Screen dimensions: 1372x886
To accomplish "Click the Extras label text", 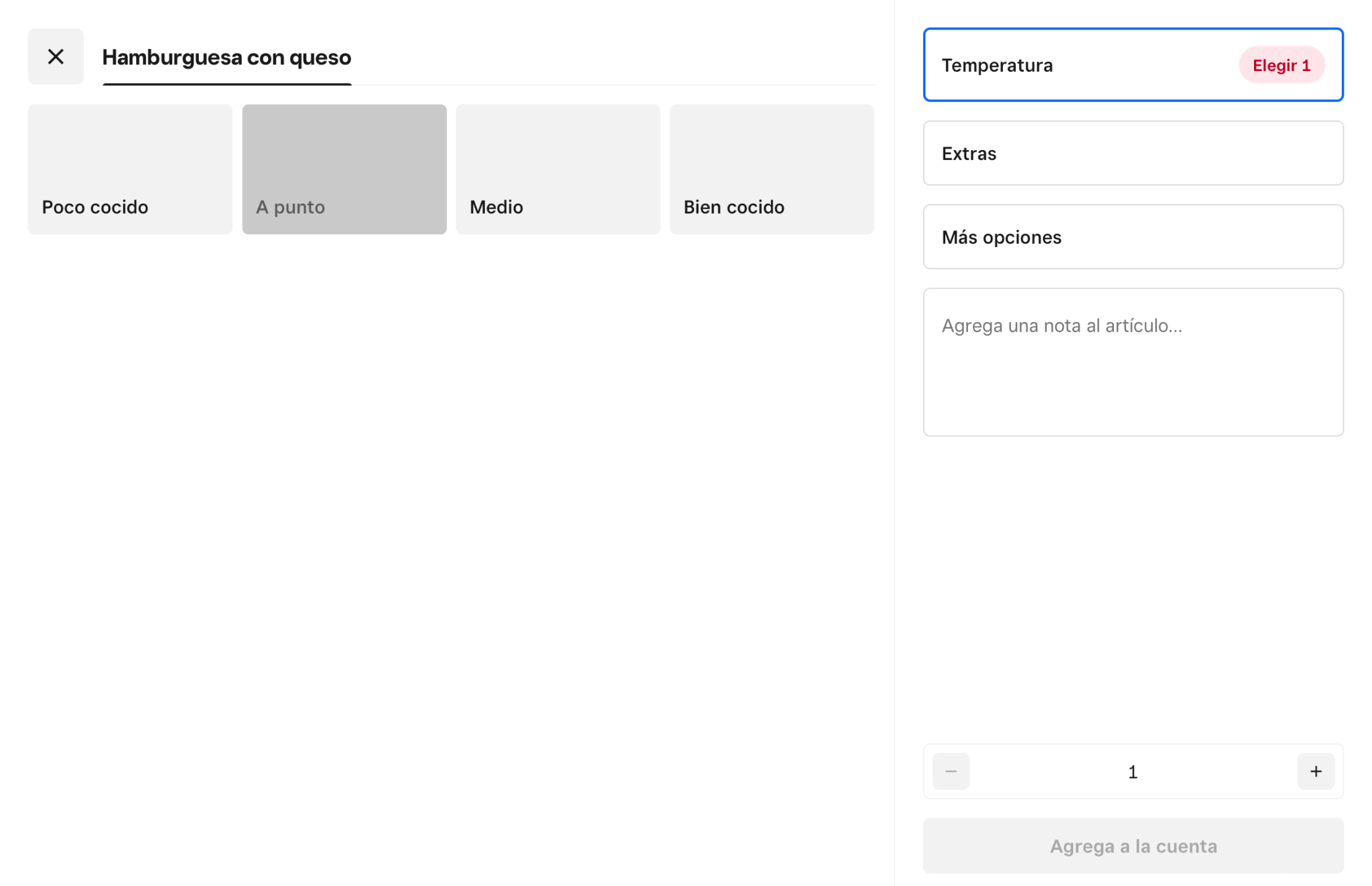I will pos(969,154).
